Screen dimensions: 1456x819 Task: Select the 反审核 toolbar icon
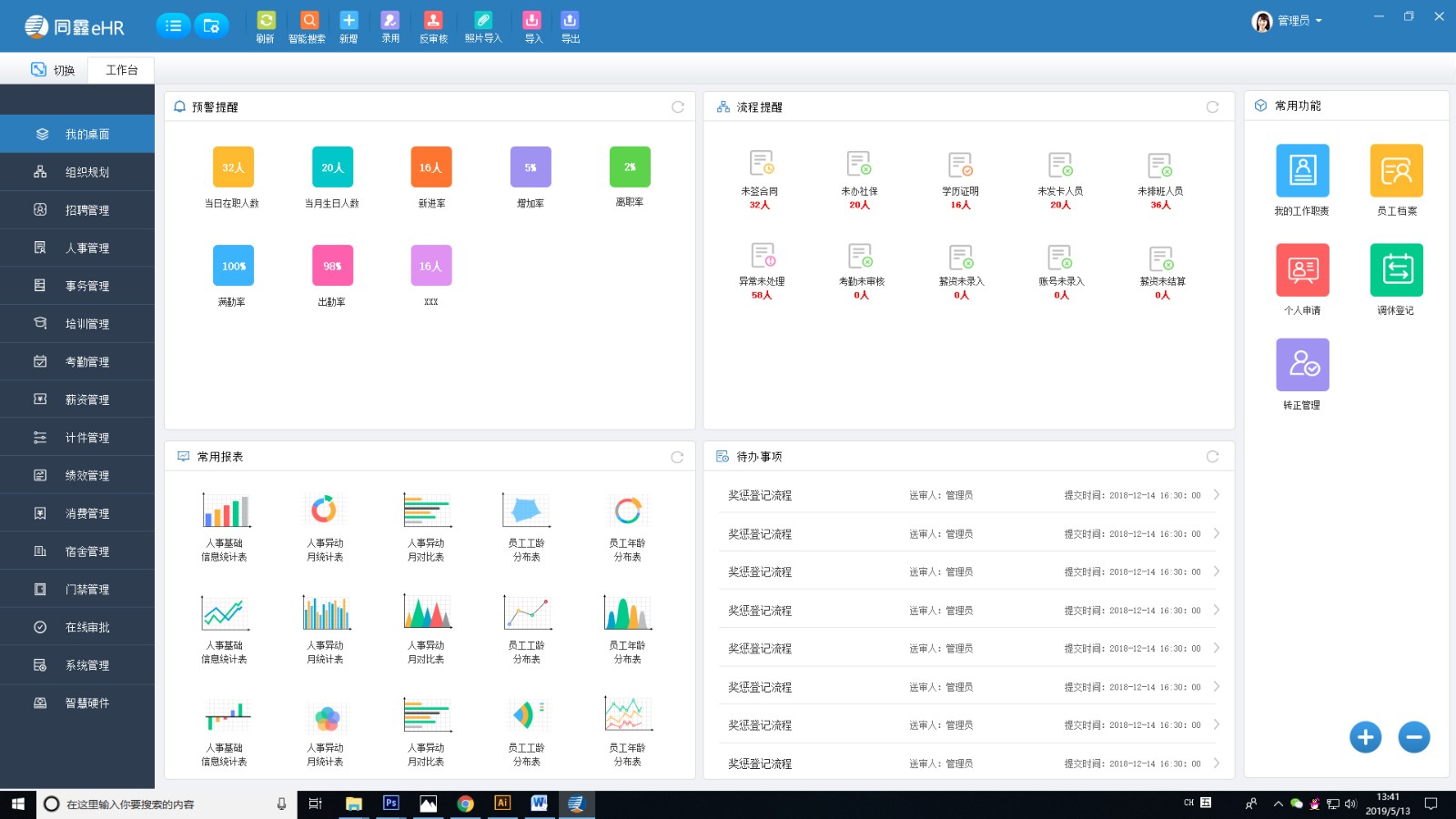pyautogui.click(x=433, y=21)
